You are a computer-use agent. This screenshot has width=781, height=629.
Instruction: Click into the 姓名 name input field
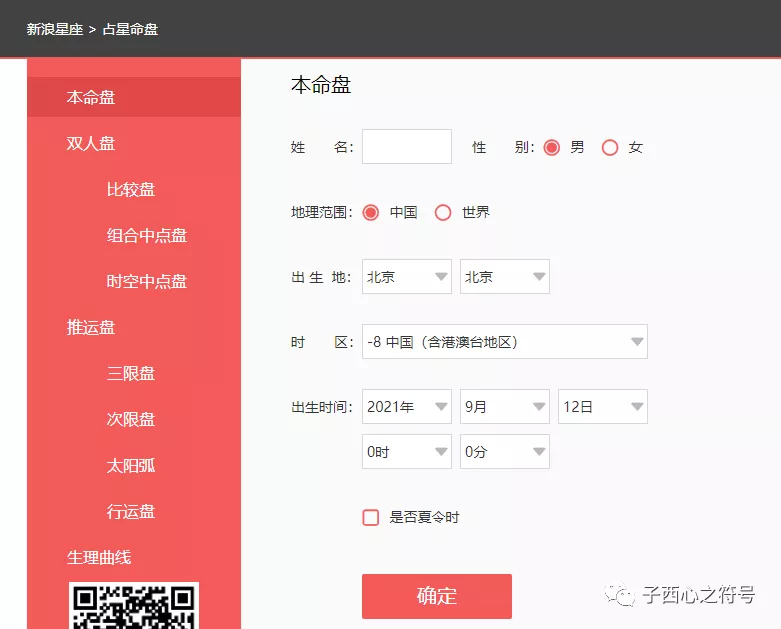coord(407,146)
